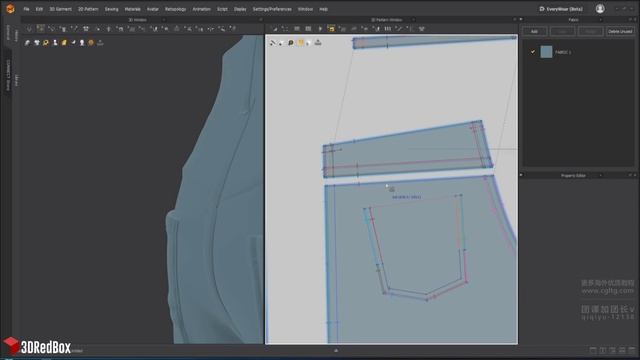Click the yellow sheet display icon in 3D view
This screenshot has height=360, width=640.
(64, 42)
